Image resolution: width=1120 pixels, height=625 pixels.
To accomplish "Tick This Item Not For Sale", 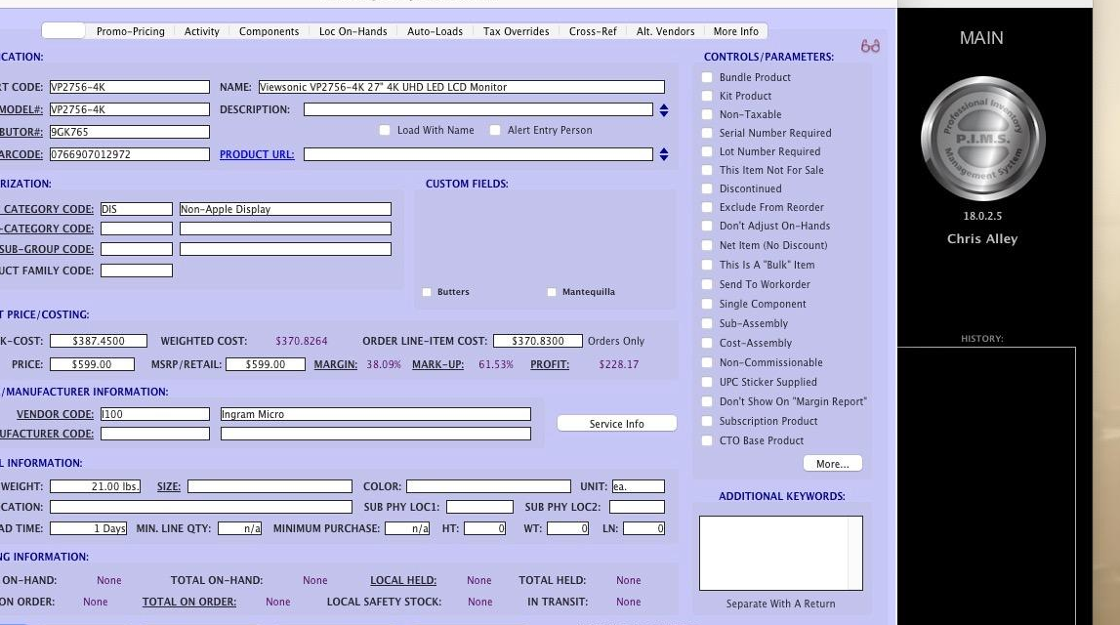I will click(x=707, y=170).
